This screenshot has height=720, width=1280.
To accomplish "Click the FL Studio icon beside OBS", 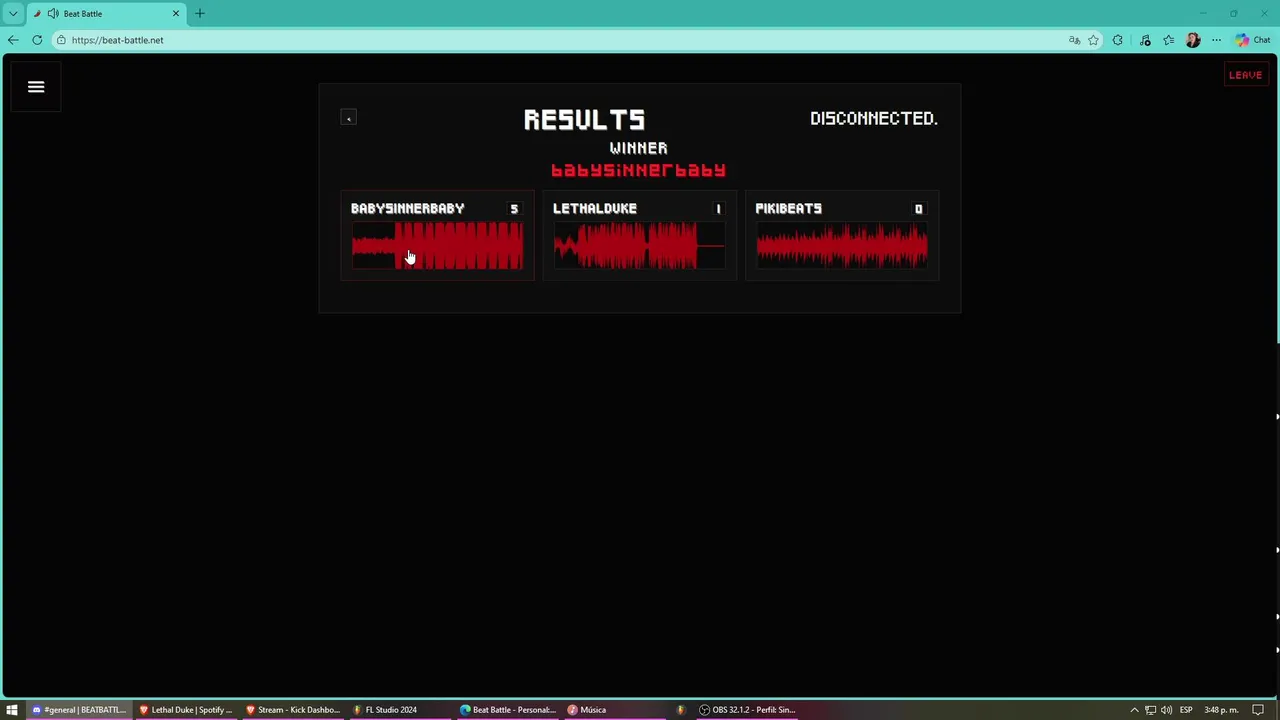I will pyautogui.click(x=681, y=710).
